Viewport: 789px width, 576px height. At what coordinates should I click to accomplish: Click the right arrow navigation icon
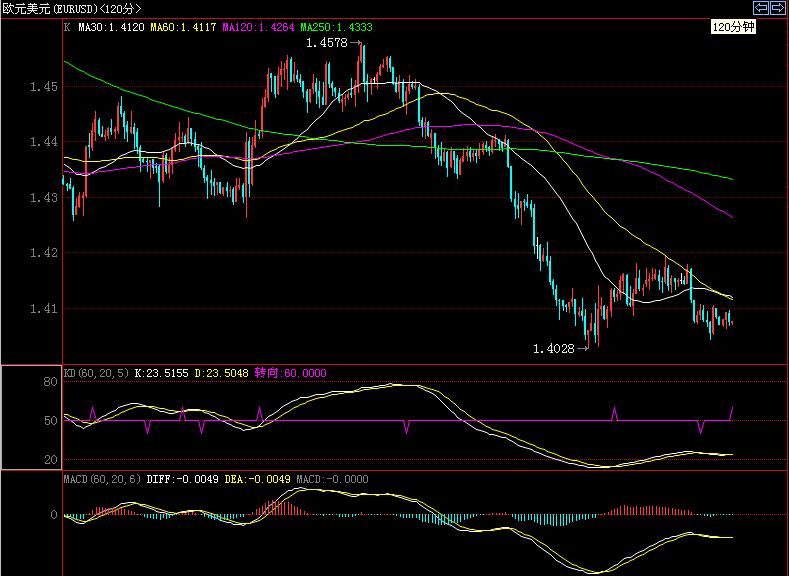[778, 8]
